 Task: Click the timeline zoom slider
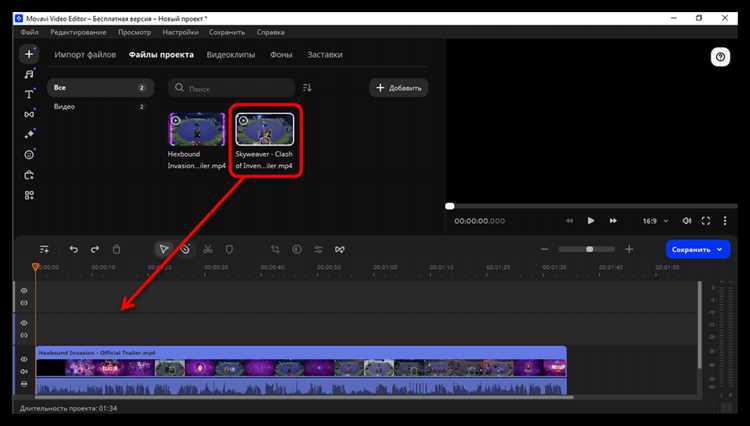[x=589, y=249]
